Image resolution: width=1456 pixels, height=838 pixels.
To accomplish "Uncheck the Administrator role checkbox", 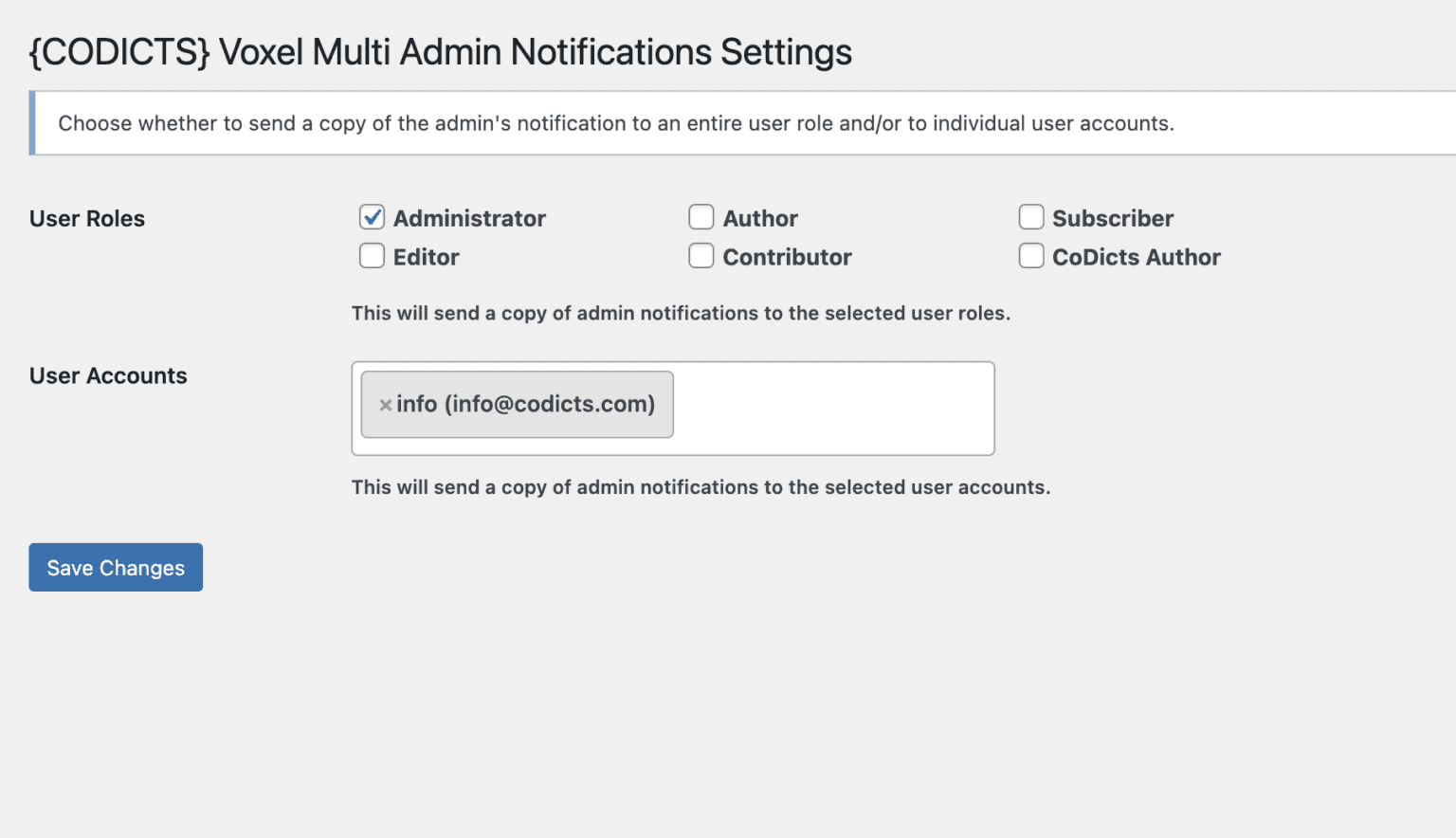I will (372, 217).
